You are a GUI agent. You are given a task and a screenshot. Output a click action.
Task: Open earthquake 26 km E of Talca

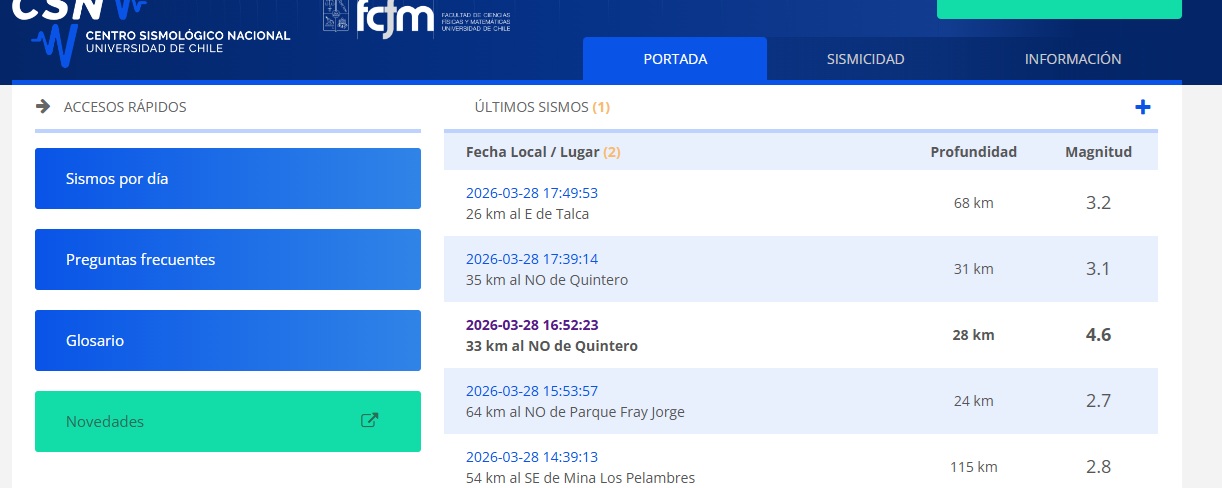pos(531,193)
